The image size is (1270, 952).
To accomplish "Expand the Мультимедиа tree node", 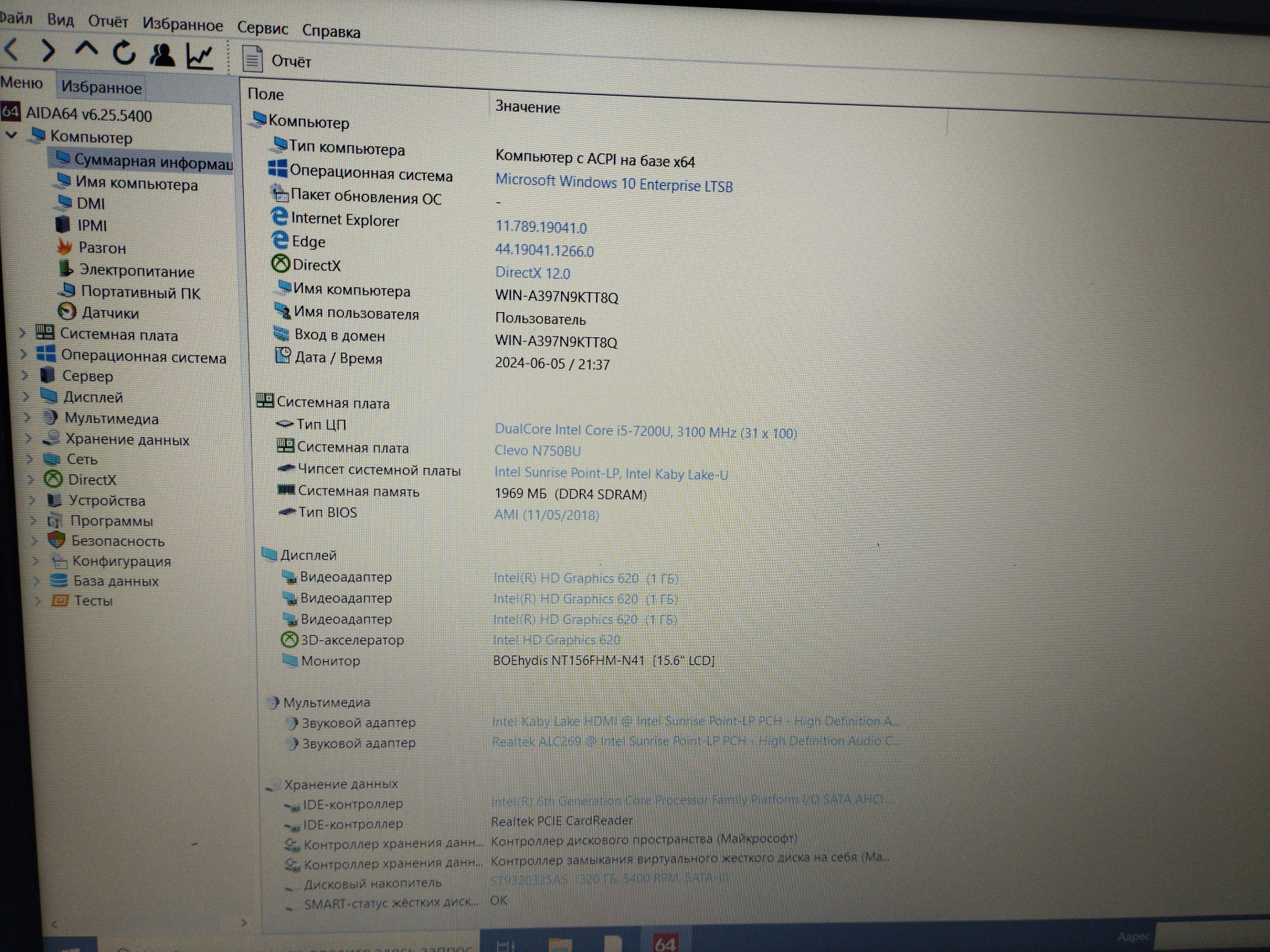I will pos(28,417).
